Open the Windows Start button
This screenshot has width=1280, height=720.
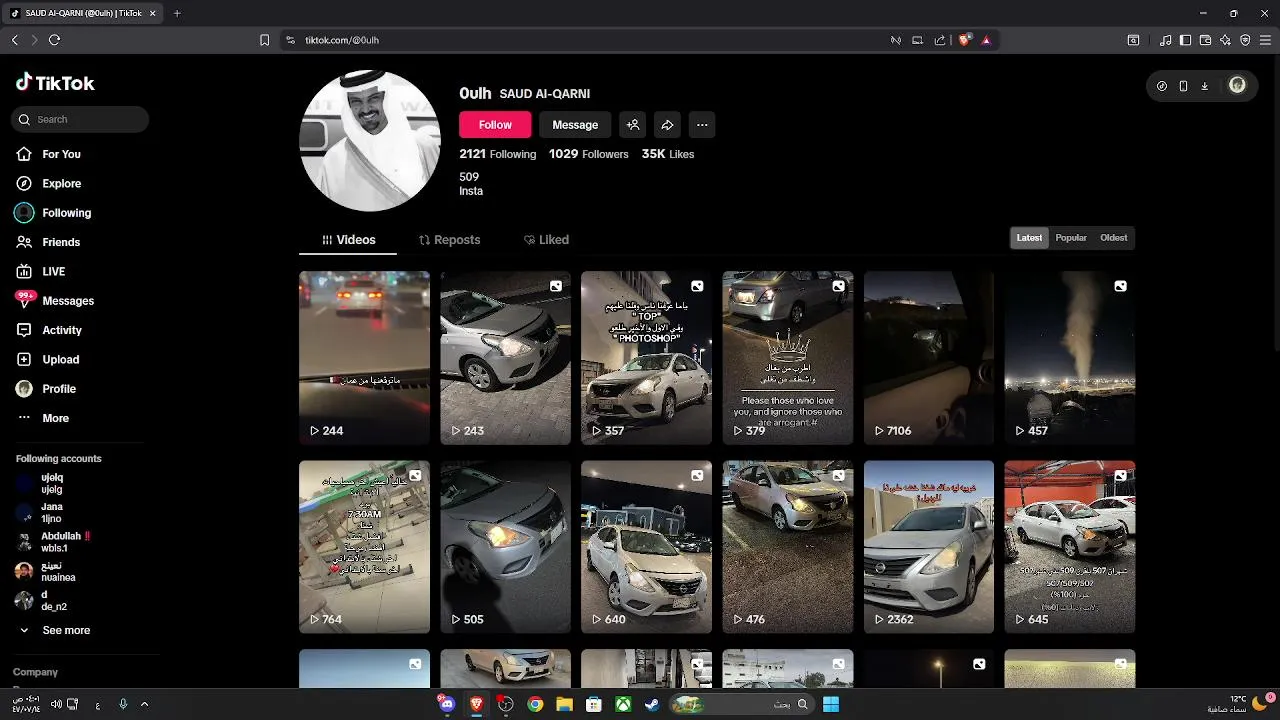click(x=831, y=704)
